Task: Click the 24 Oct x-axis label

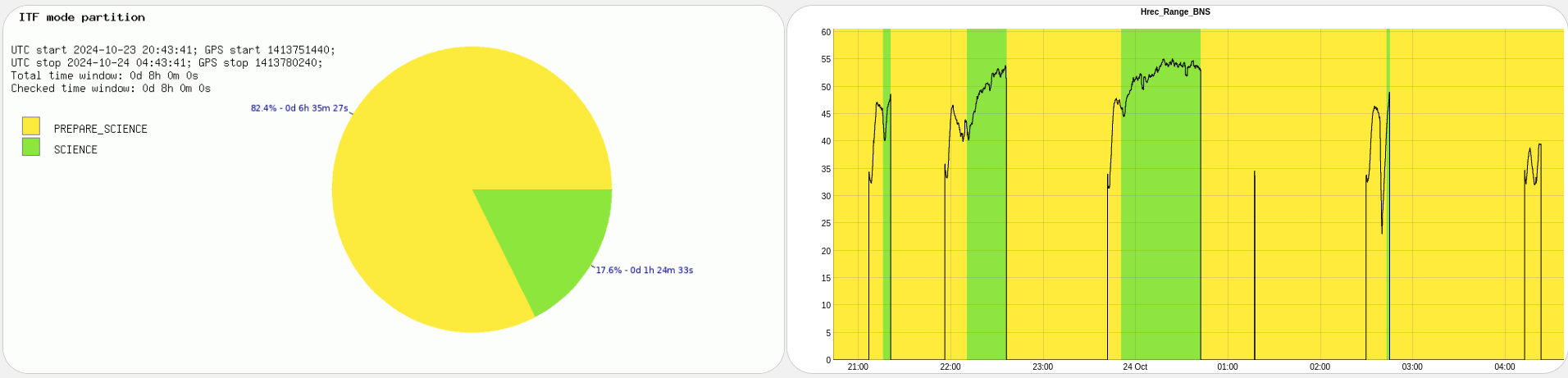Action: coord(1134,367)
